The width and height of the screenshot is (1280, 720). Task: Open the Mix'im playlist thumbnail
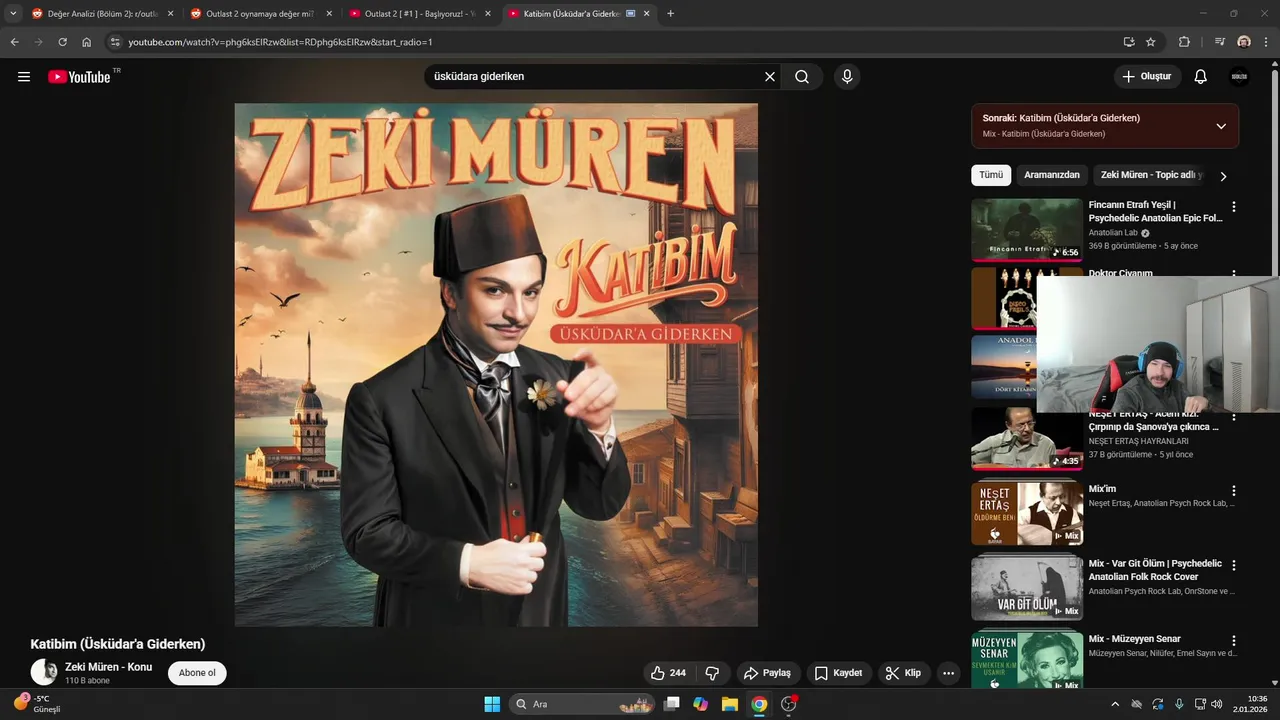tap(1027, 514)
